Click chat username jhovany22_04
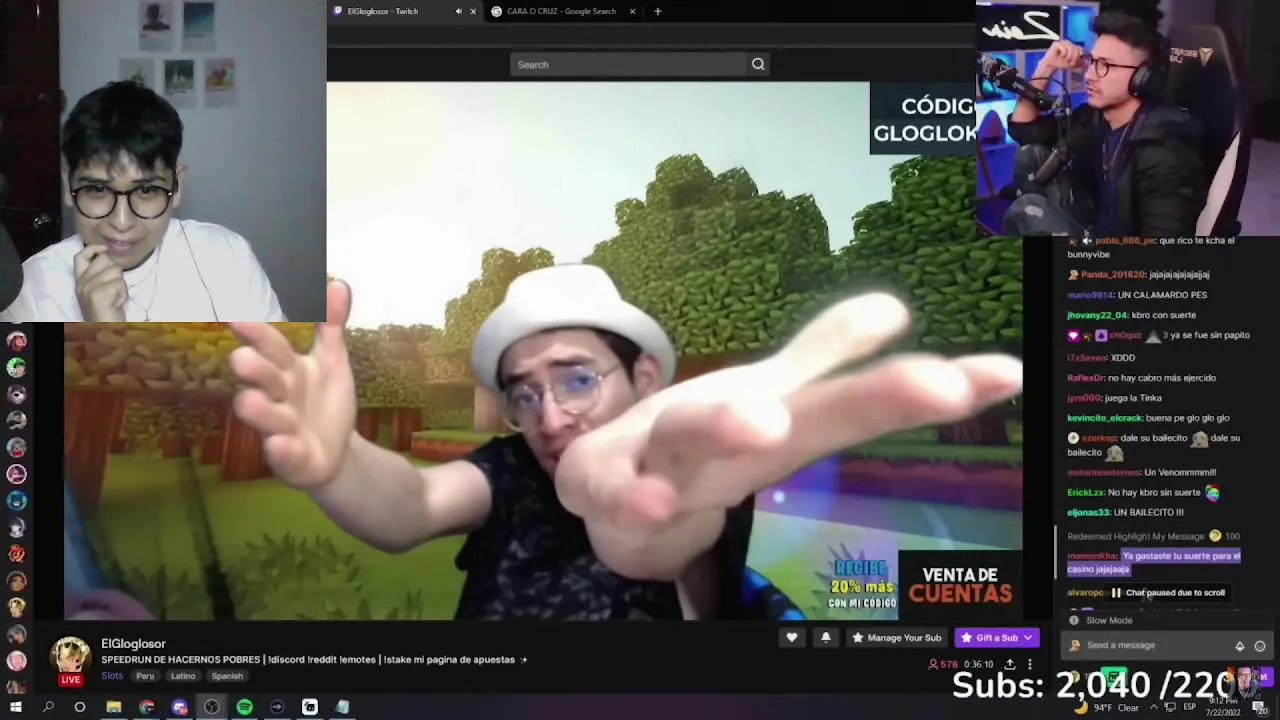 click(x=1097, y=315)
